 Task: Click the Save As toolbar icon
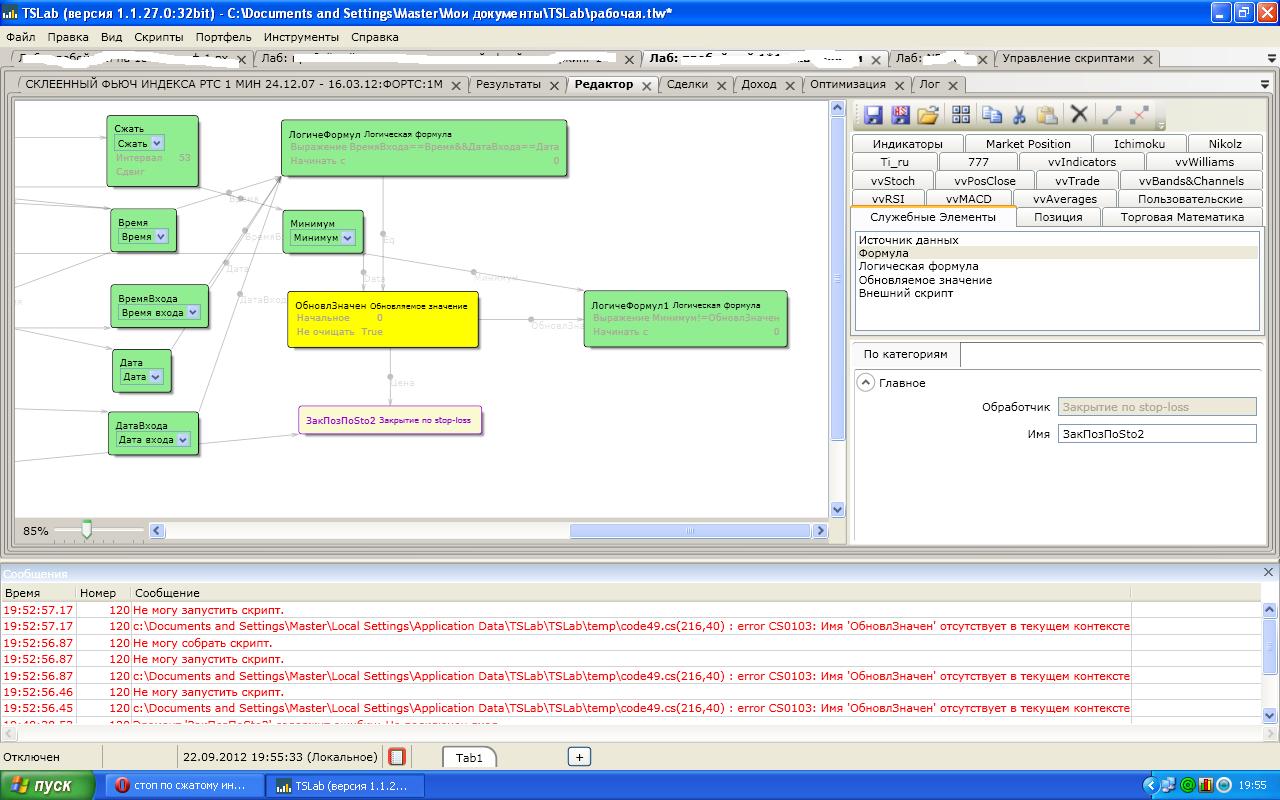tap(900, 115)
